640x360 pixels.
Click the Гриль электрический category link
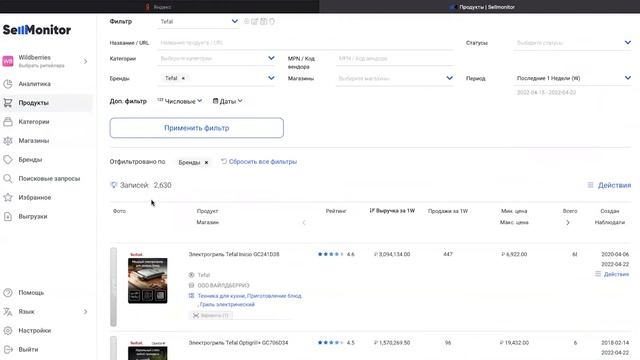227,304
